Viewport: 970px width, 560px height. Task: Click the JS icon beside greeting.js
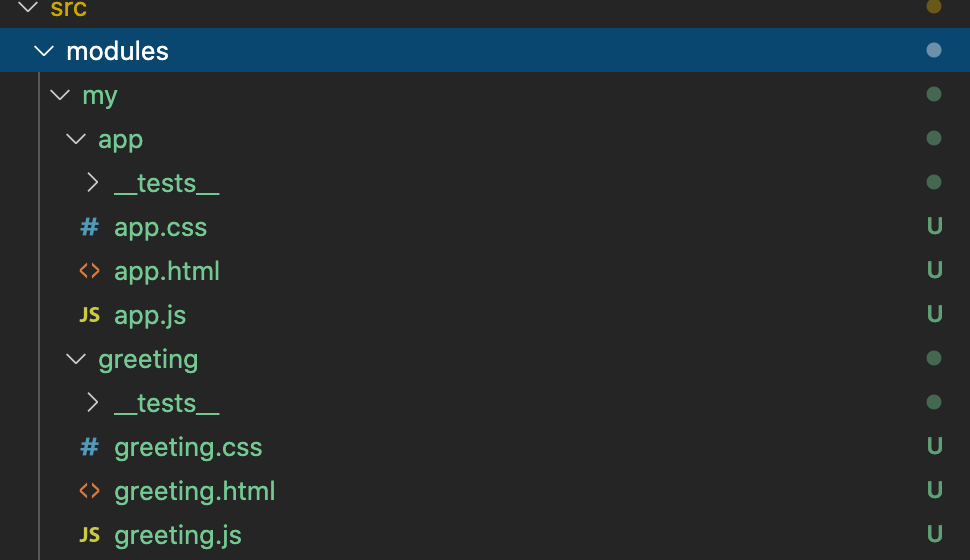[89, 535]
